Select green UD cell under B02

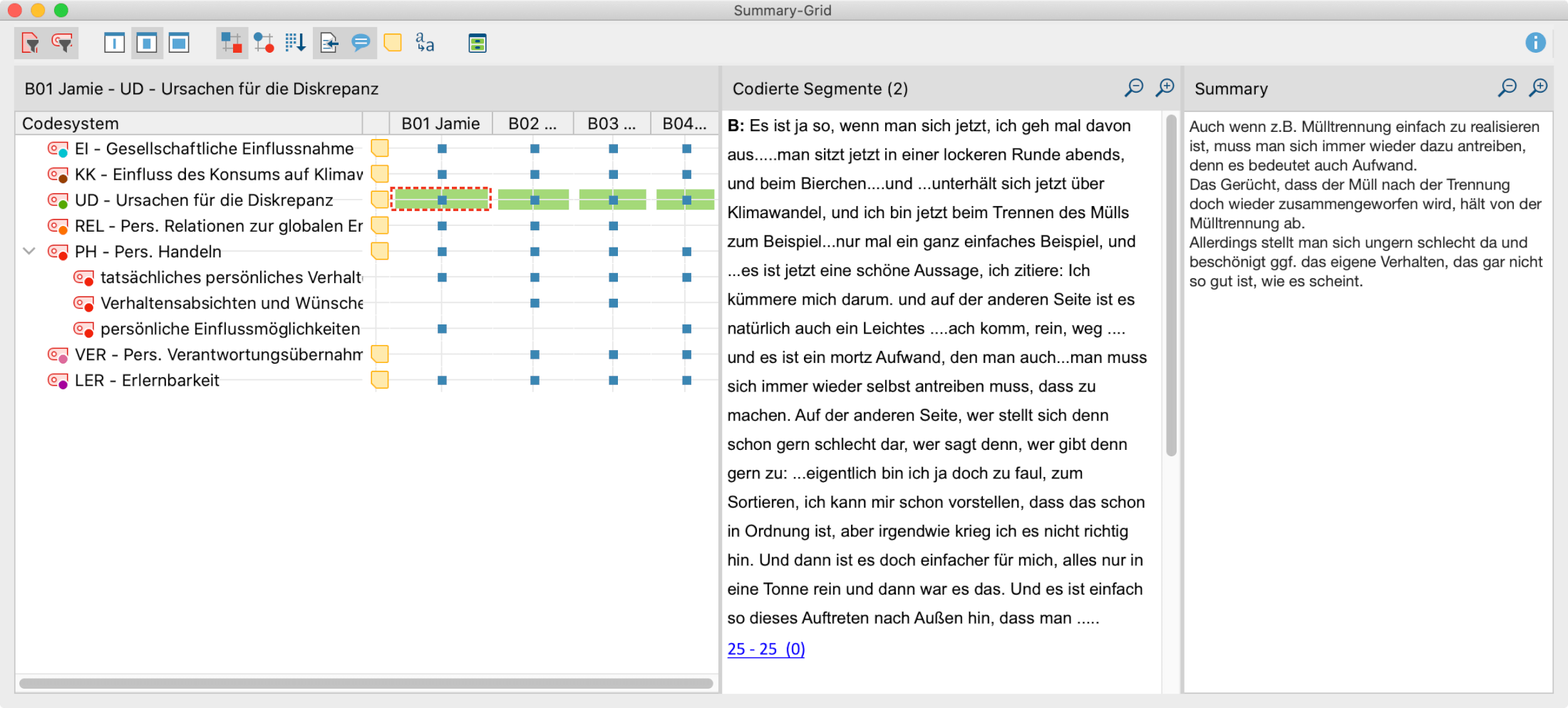(534, 200)
